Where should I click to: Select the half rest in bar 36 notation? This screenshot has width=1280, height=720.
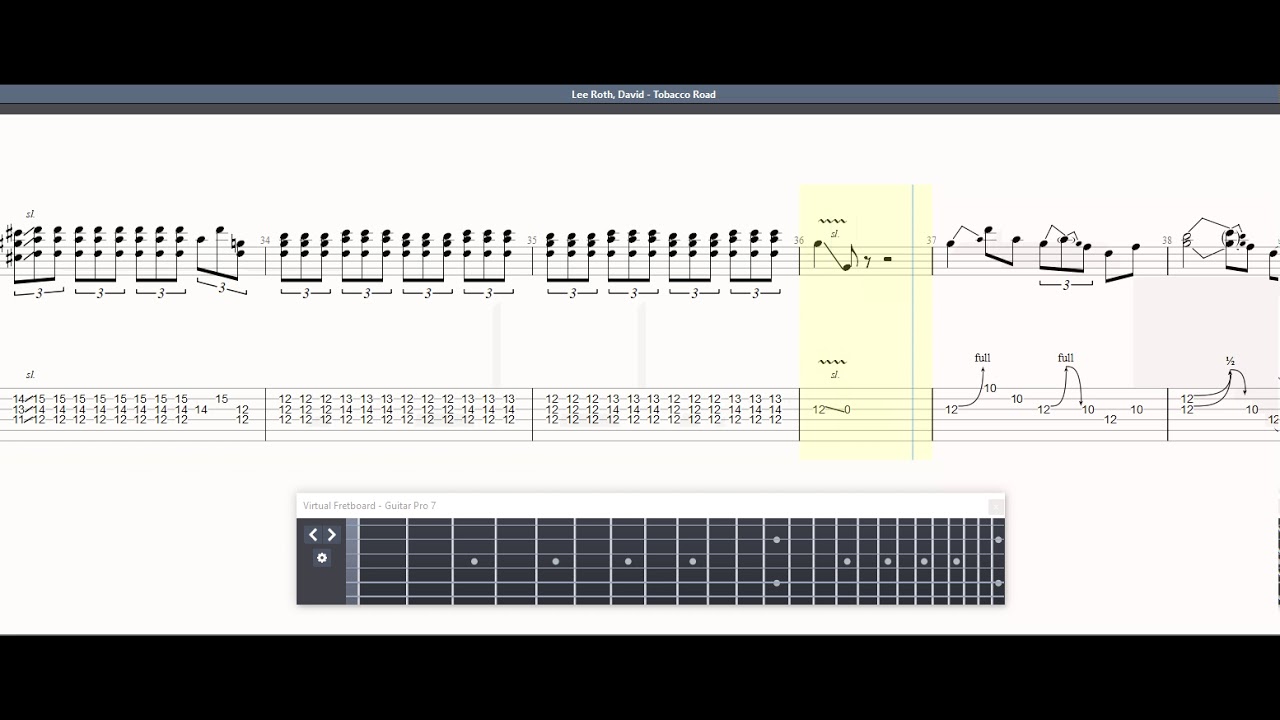click(888, 259)
